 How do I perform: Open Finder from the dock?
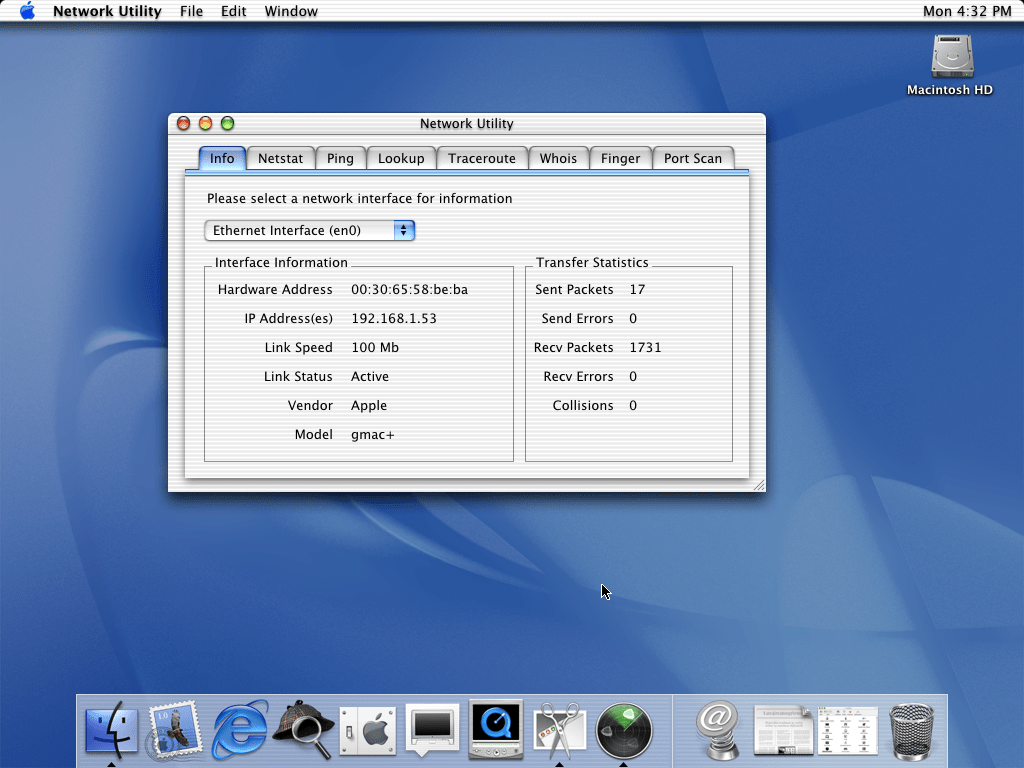click(x=112, y=730)
